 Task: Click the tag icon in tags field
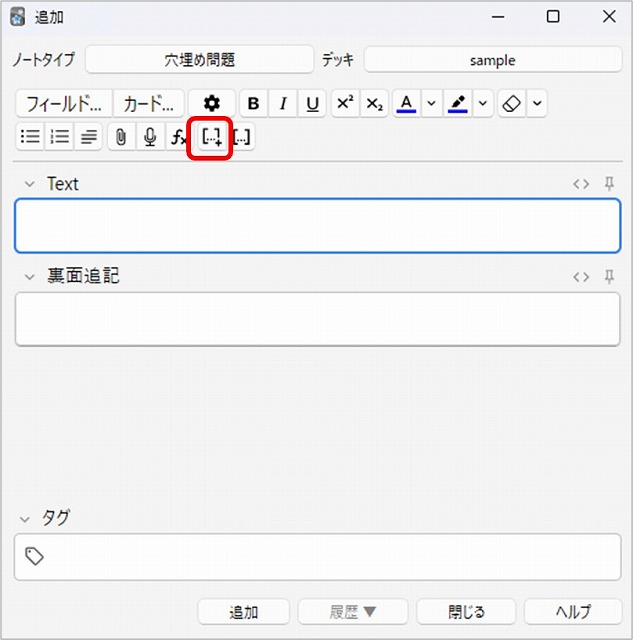[x=34, y=556]
